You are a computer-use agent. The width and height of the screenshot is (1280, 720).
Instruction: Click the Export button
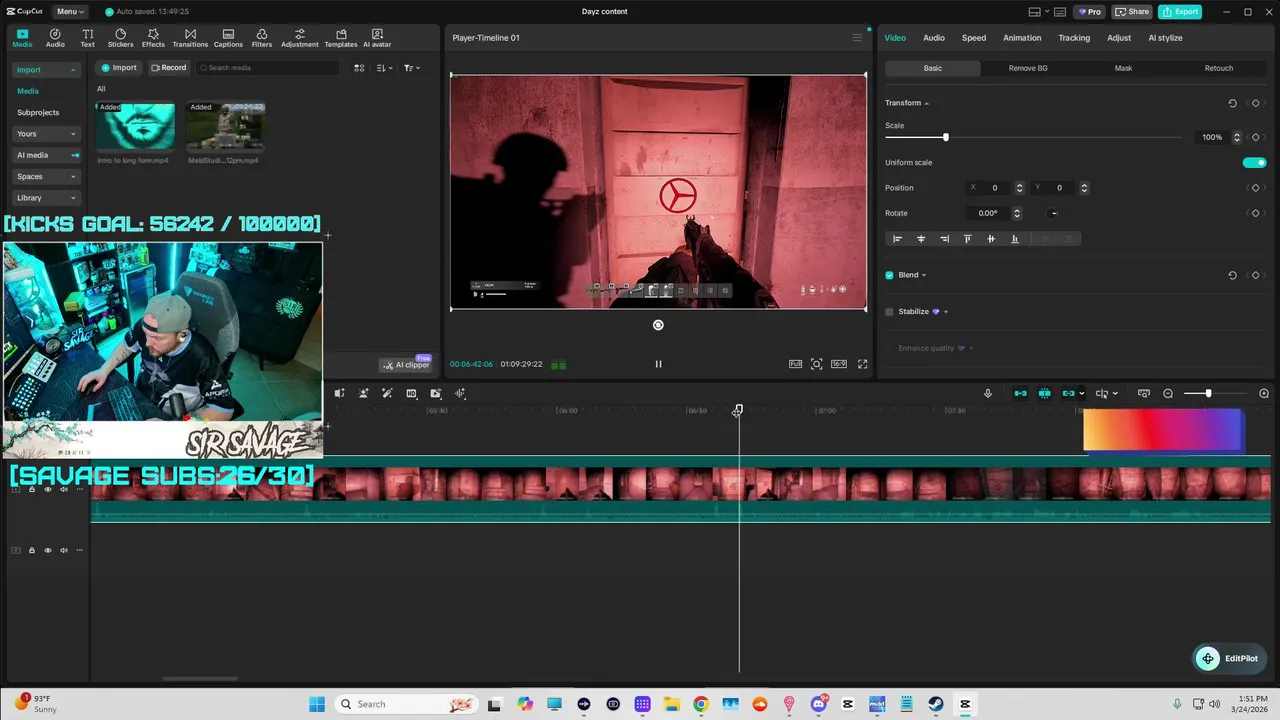[1180, 12]
